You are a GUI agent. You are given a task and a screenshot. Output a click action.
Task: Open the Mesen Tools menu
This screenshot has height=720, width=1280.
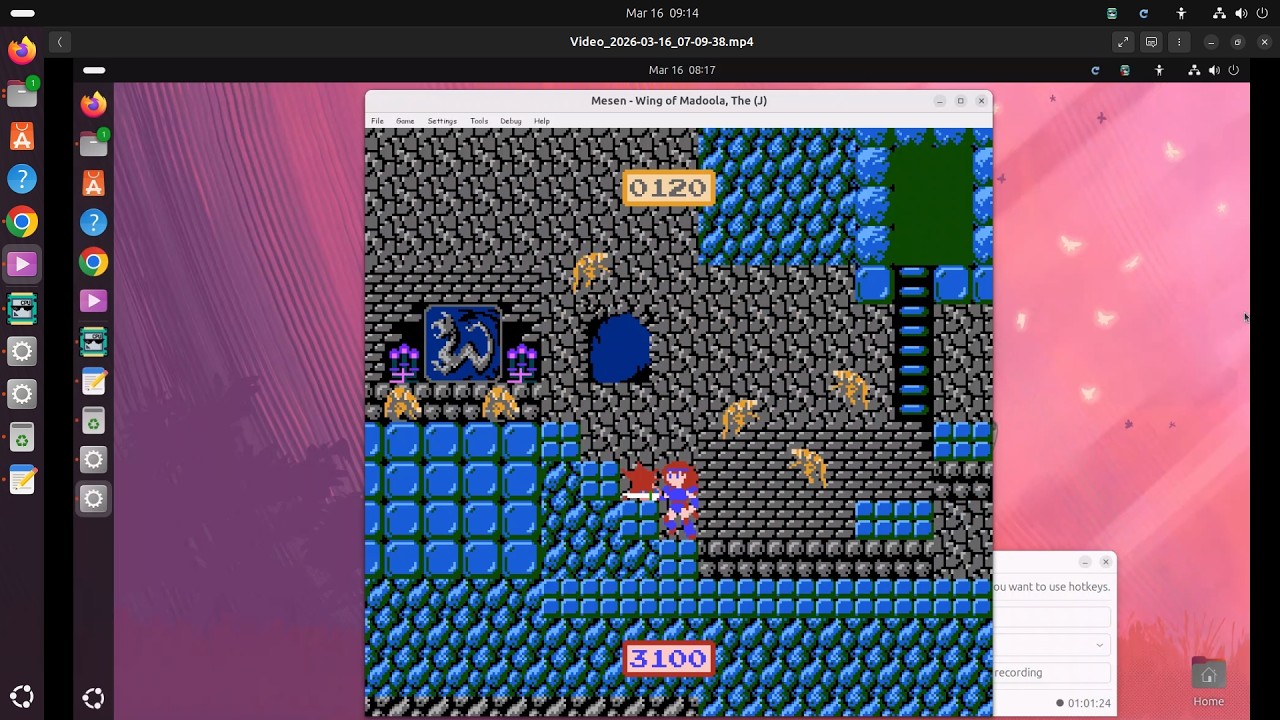479,121
